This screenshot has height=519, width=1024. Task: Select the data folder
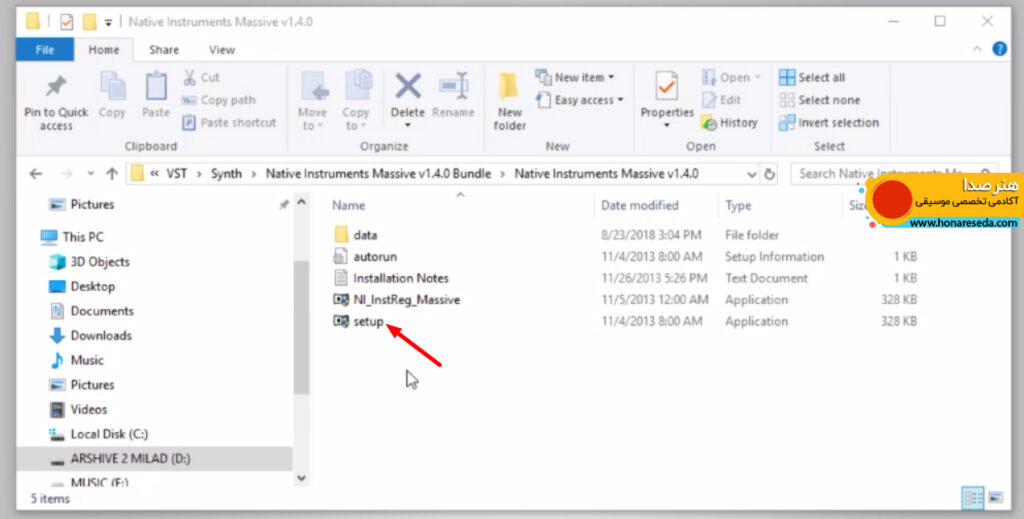(x=365, y=235)
